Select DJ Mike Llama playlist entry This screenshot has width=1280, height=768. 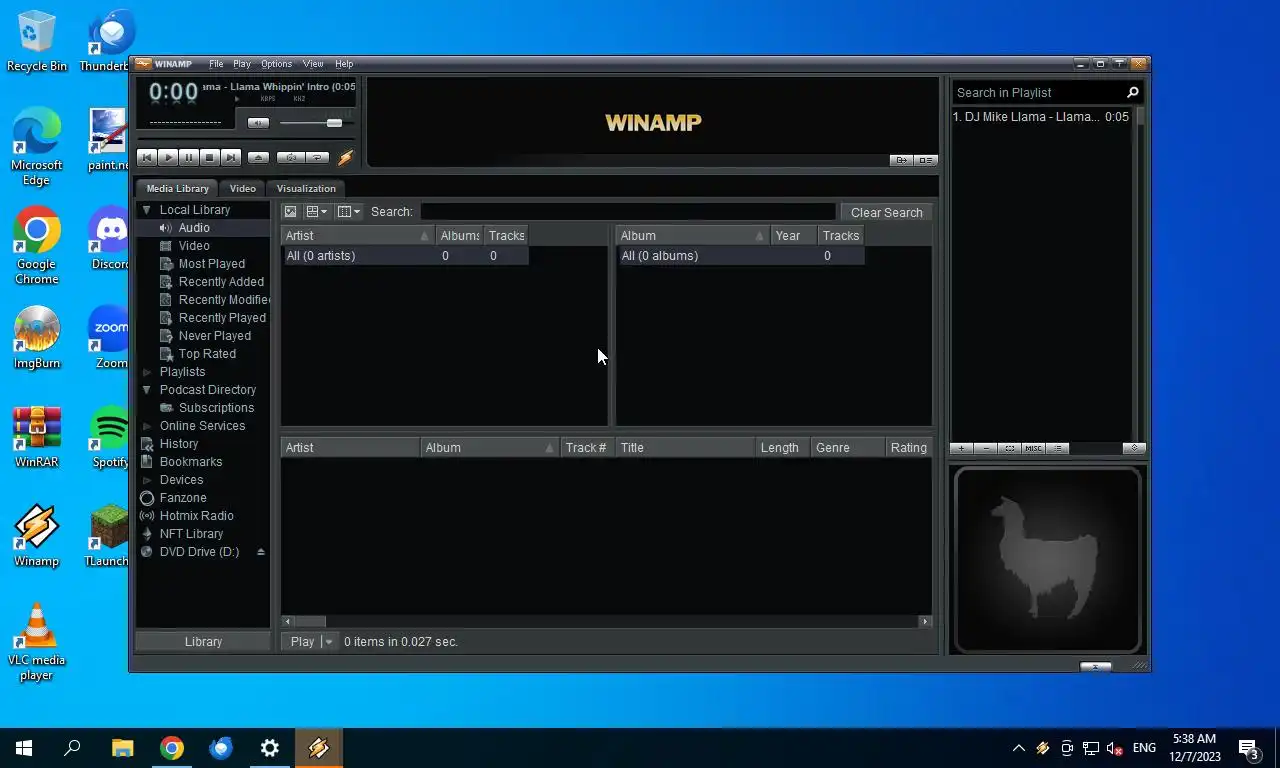[1041, 117]
